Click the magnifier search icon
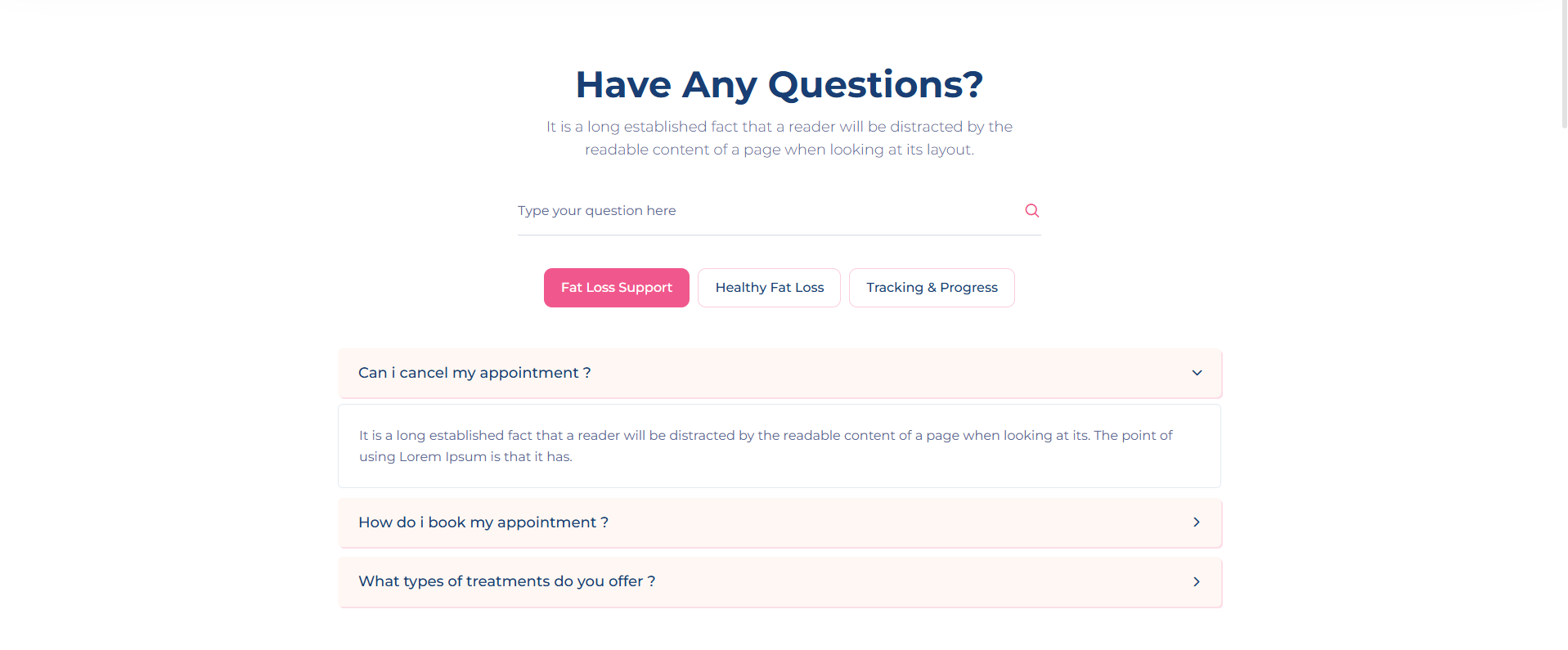The image size is (1568, 650). [x=1031, y=210]
